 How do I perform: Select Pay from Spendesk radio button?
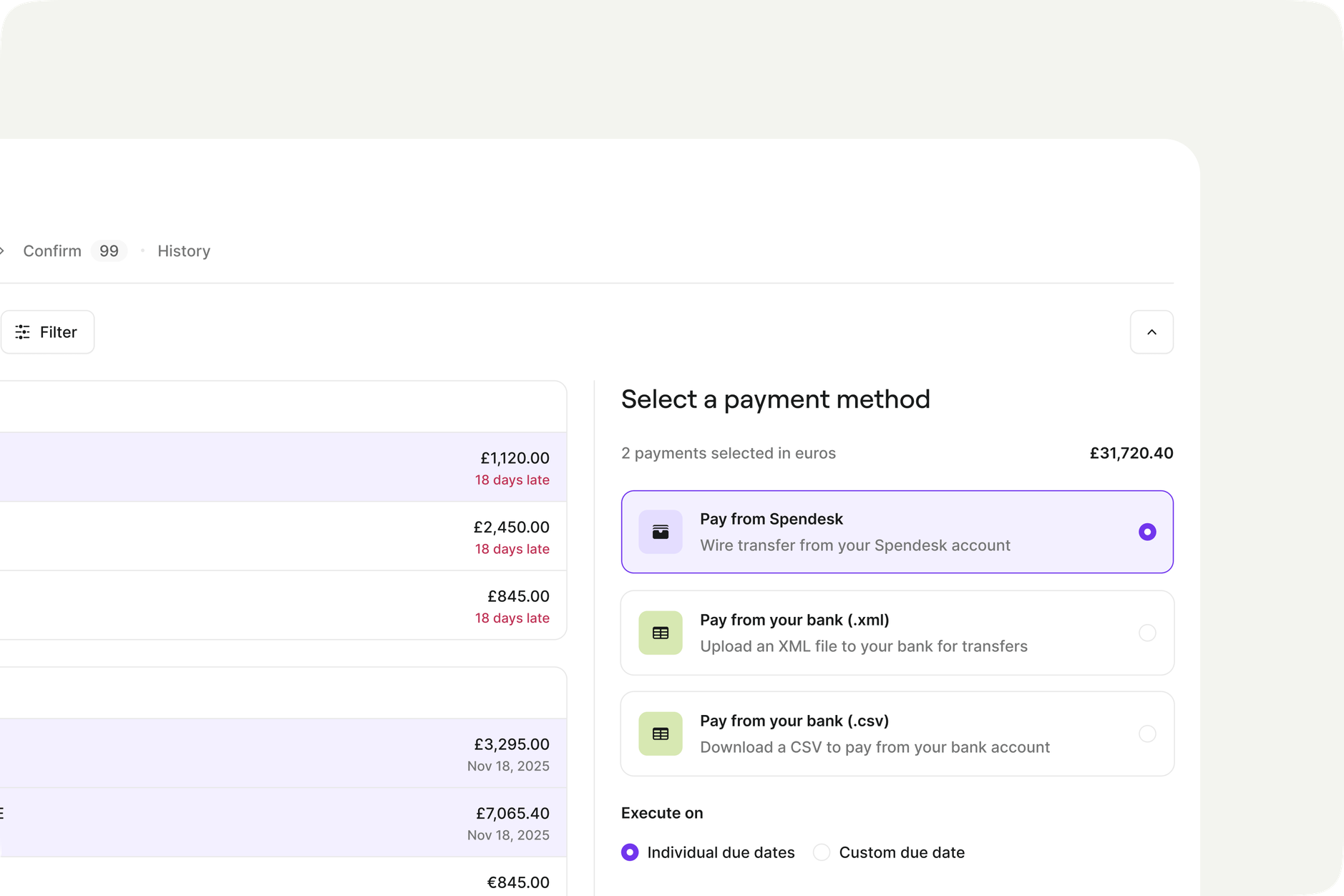[x=1146, y=532]
